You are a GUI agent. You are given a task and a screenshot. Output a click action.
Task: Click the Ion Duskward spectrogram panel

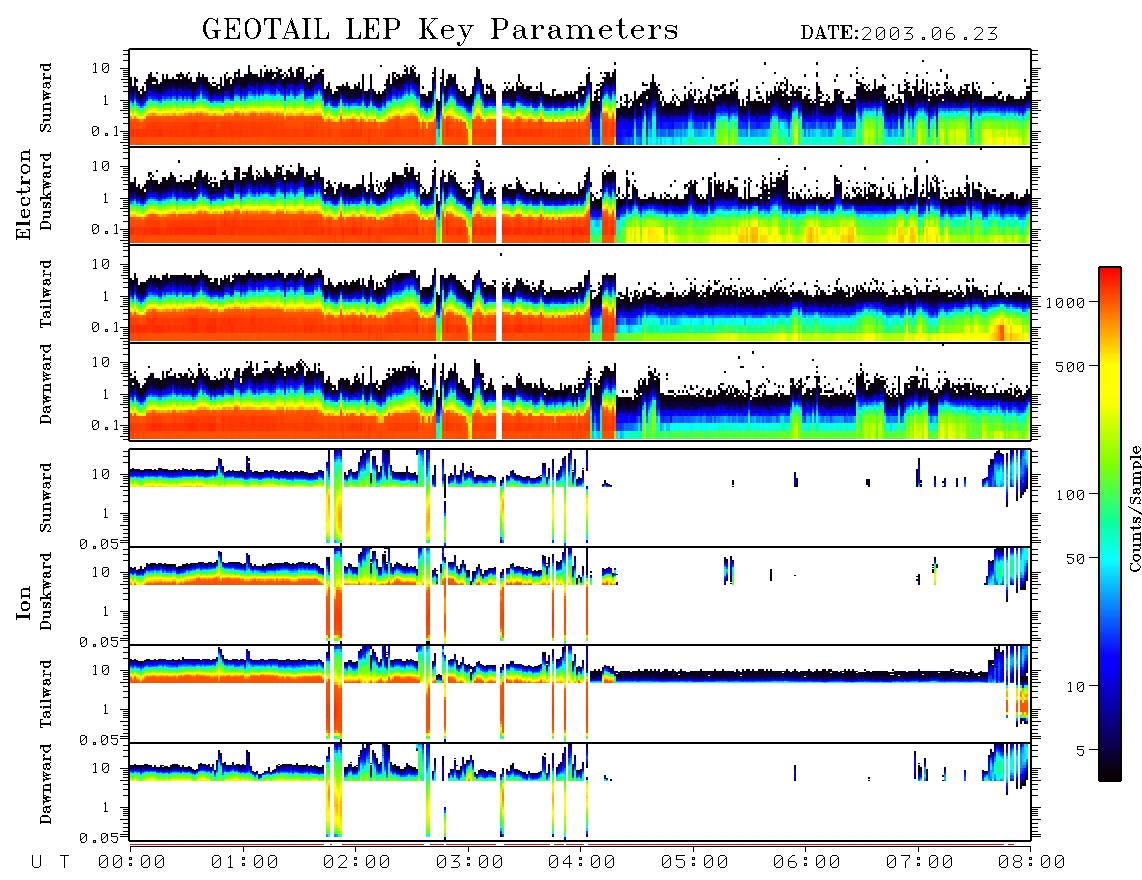pyautogui.click(x=580, y=596)
